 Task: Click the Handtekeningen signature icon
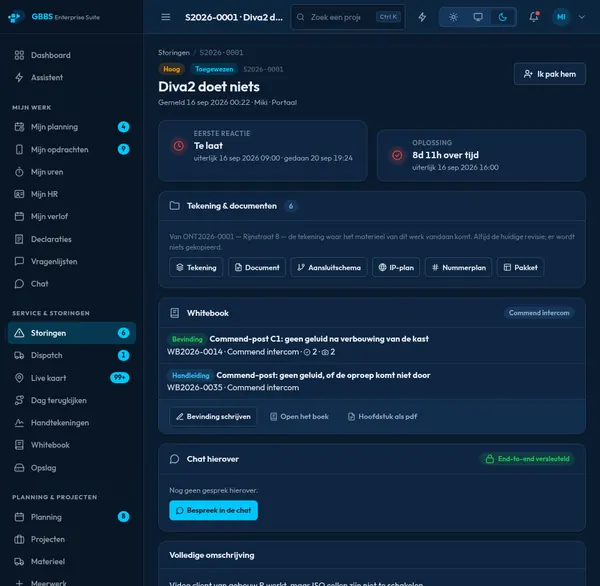[19, 423]
